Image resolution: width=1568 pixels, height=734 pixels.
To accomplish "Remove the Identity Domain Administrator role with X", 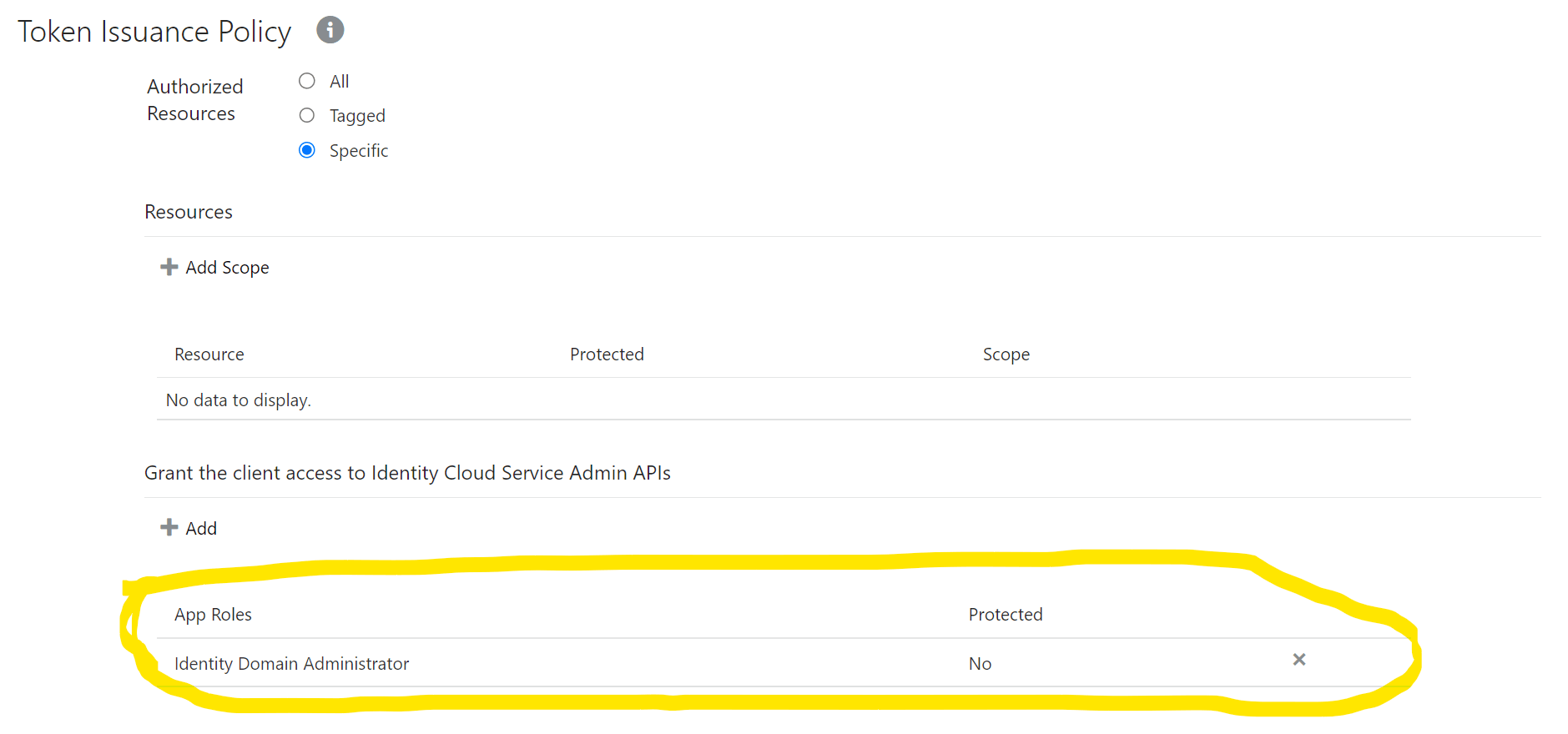I will click(1298, 660).
